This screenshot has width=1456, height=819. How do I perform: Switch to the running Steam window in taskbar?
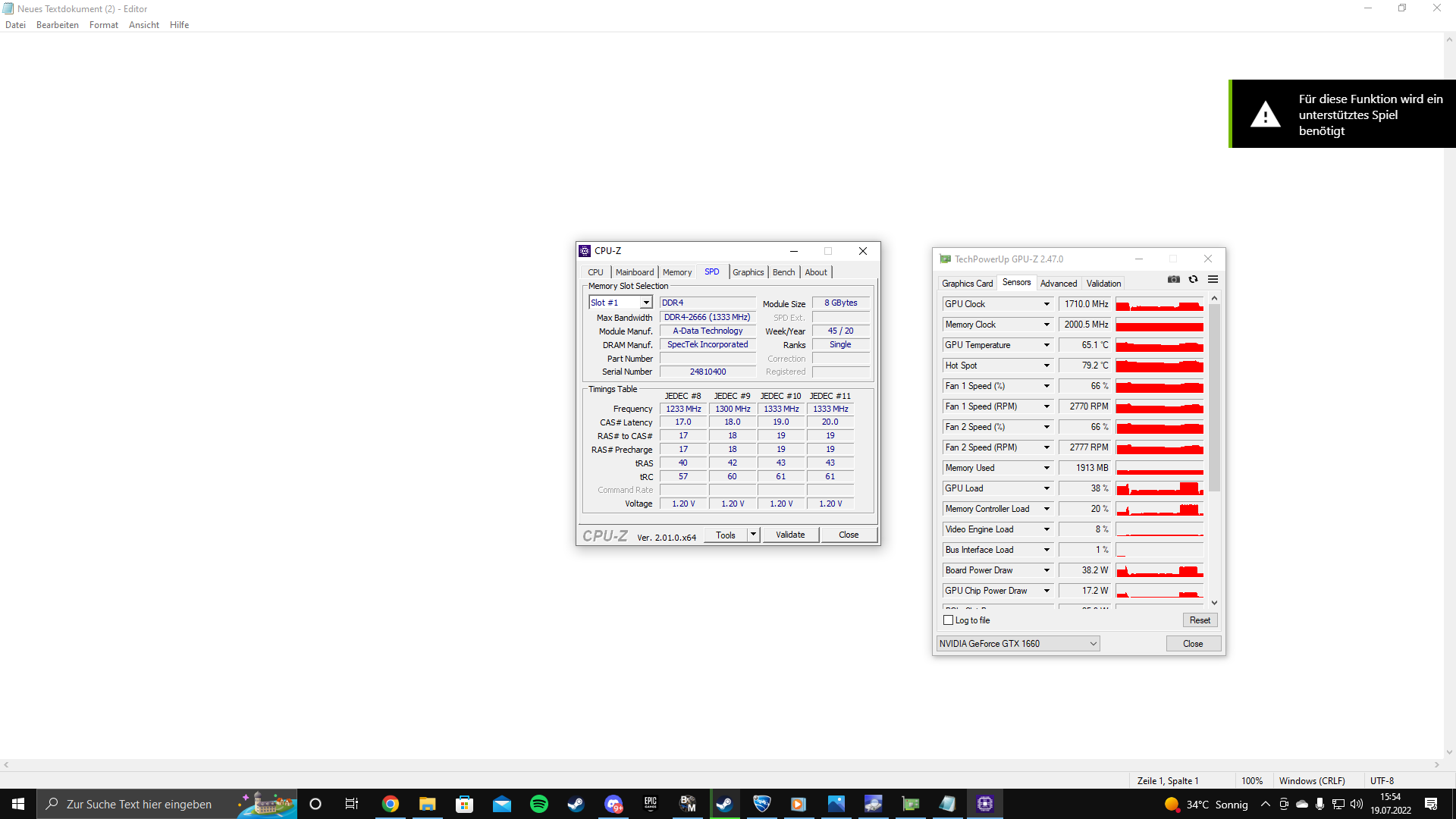pos(724,804)
